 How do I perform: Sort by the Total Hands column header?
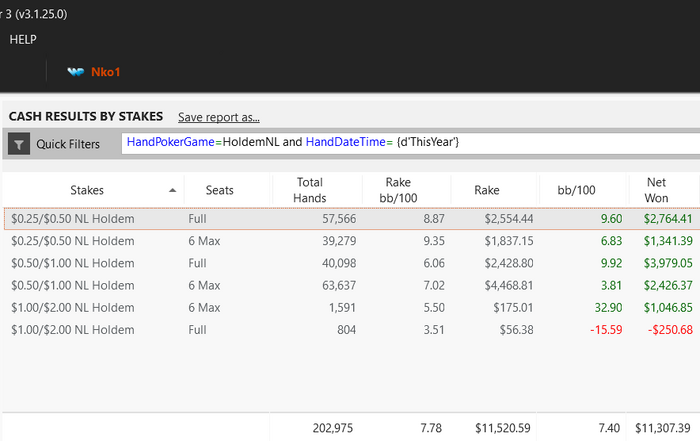(x=309, y=190)
